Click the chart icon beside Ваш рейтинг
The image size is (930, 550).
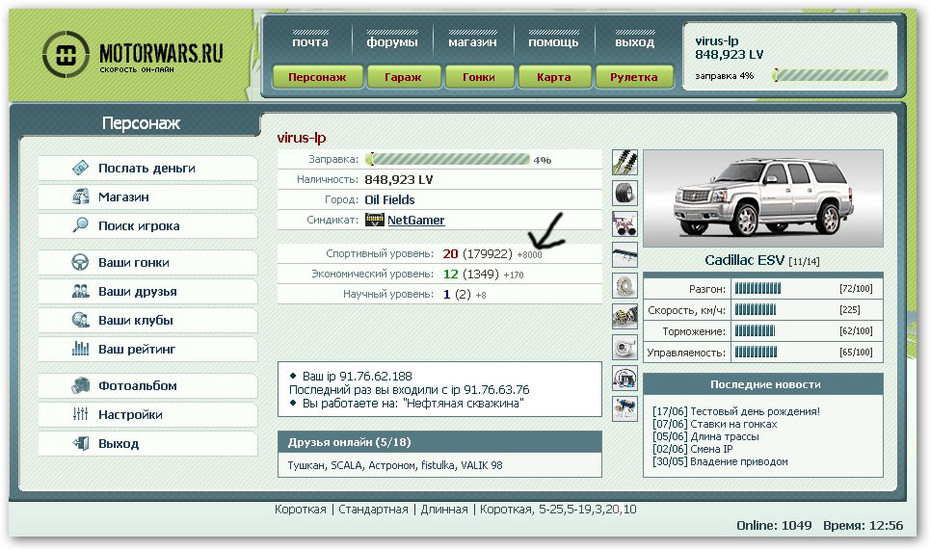tap(80, 349)
